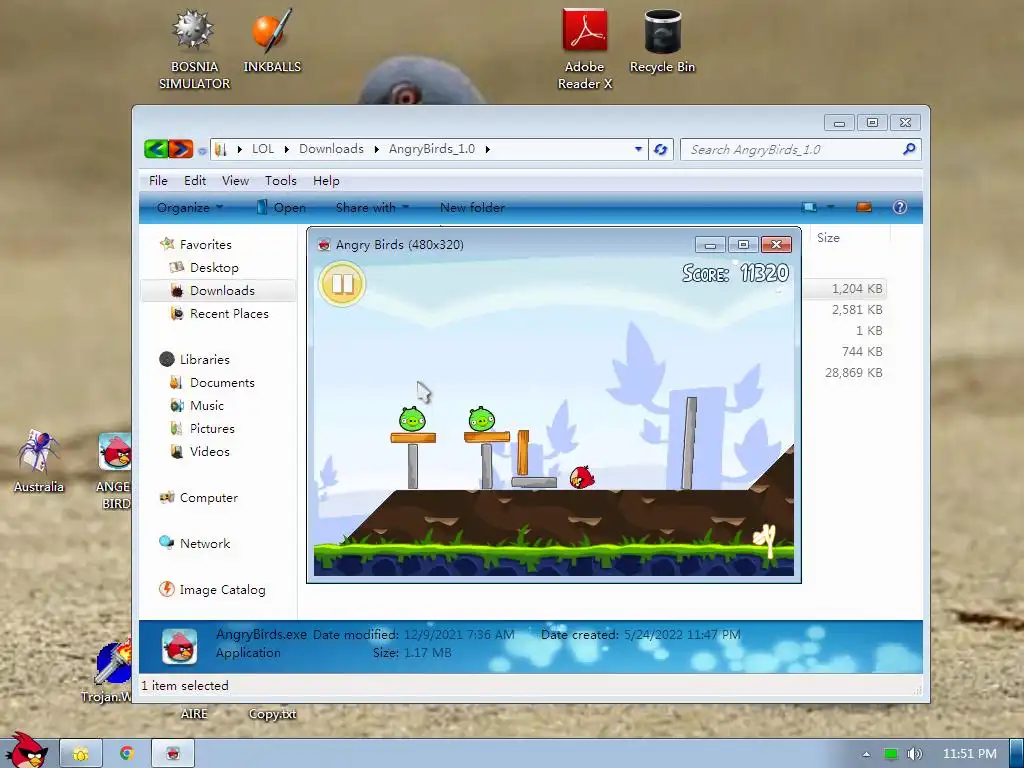The image size is (1024, 768).
Task: Open the Tools menu
Action: pos(281,181)
